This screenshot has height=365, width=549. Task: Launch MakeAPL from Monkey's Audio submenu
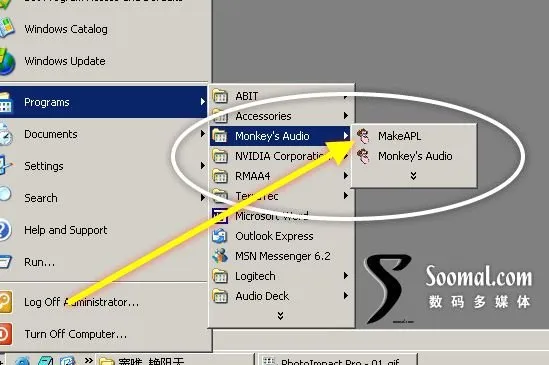click(x=414, y=136)
